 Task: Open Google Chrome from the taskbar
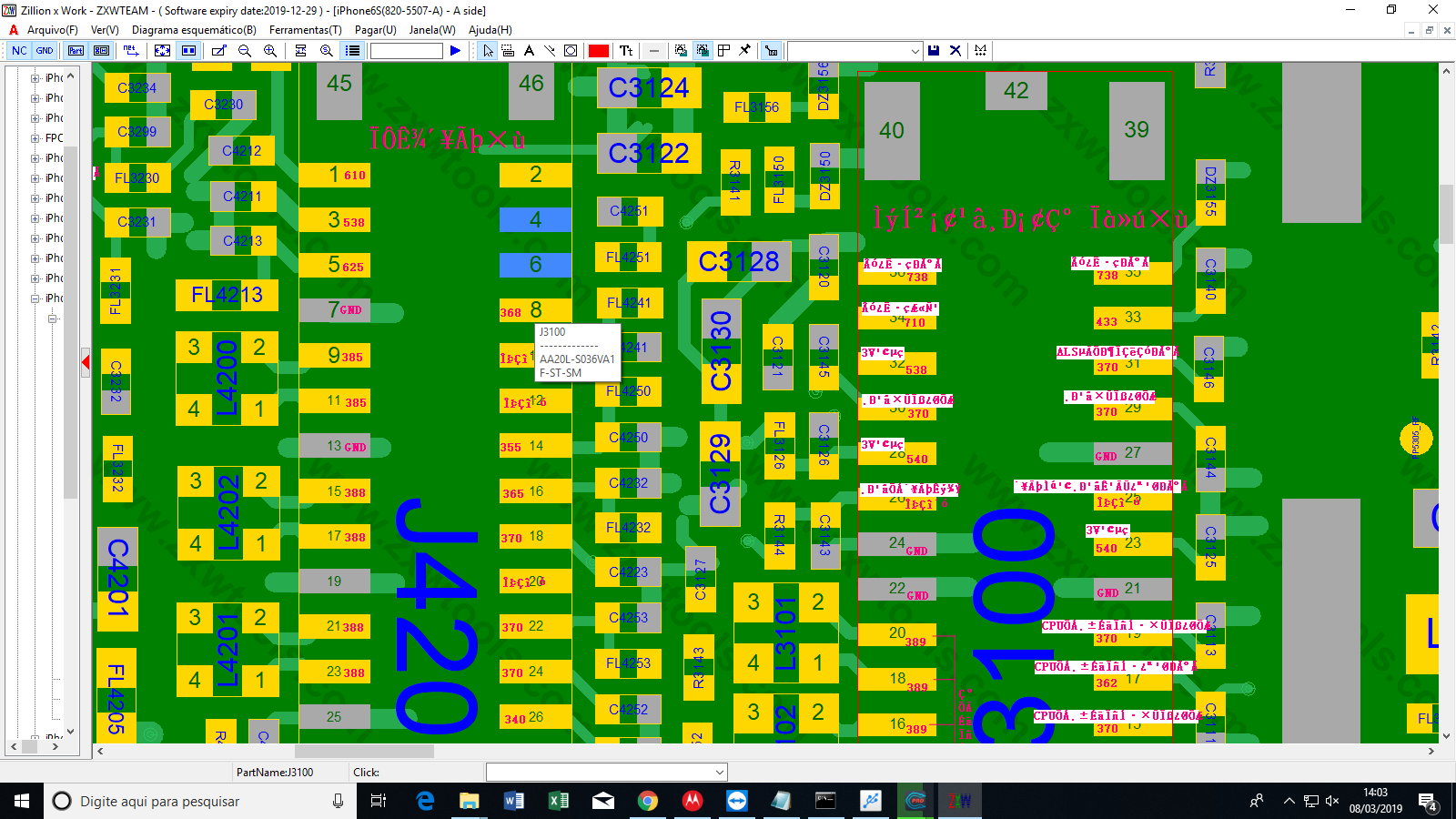[647, 801]
